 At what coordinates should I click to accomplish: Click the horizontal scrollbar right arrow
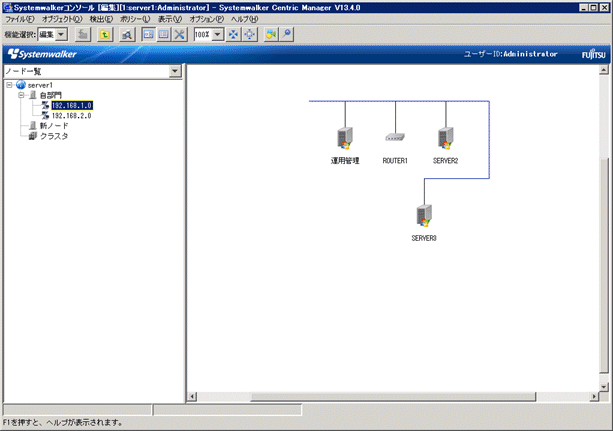pyautogui.click(x=594, y=397)
